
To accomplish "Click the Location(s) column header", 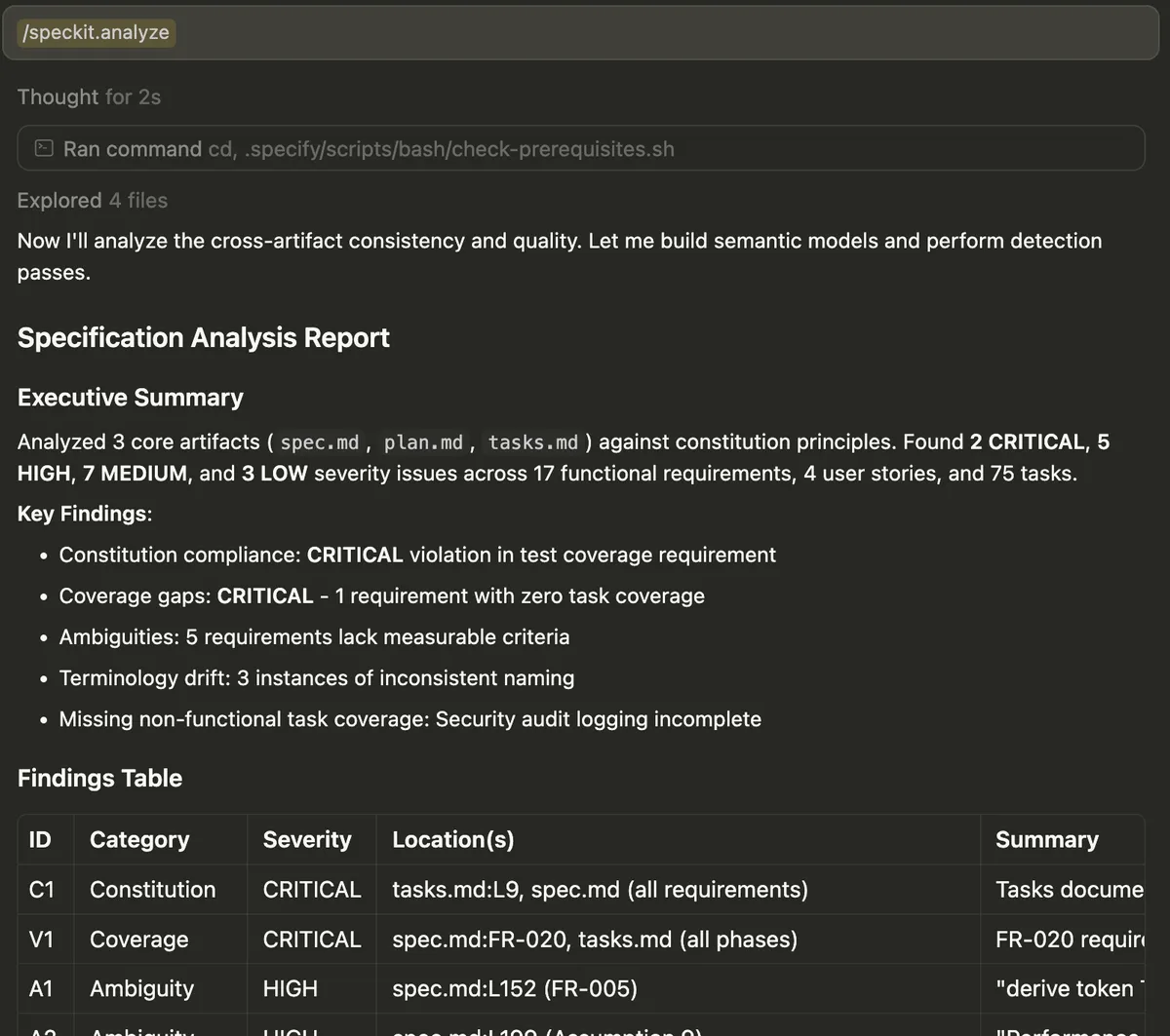I will 452,839.
